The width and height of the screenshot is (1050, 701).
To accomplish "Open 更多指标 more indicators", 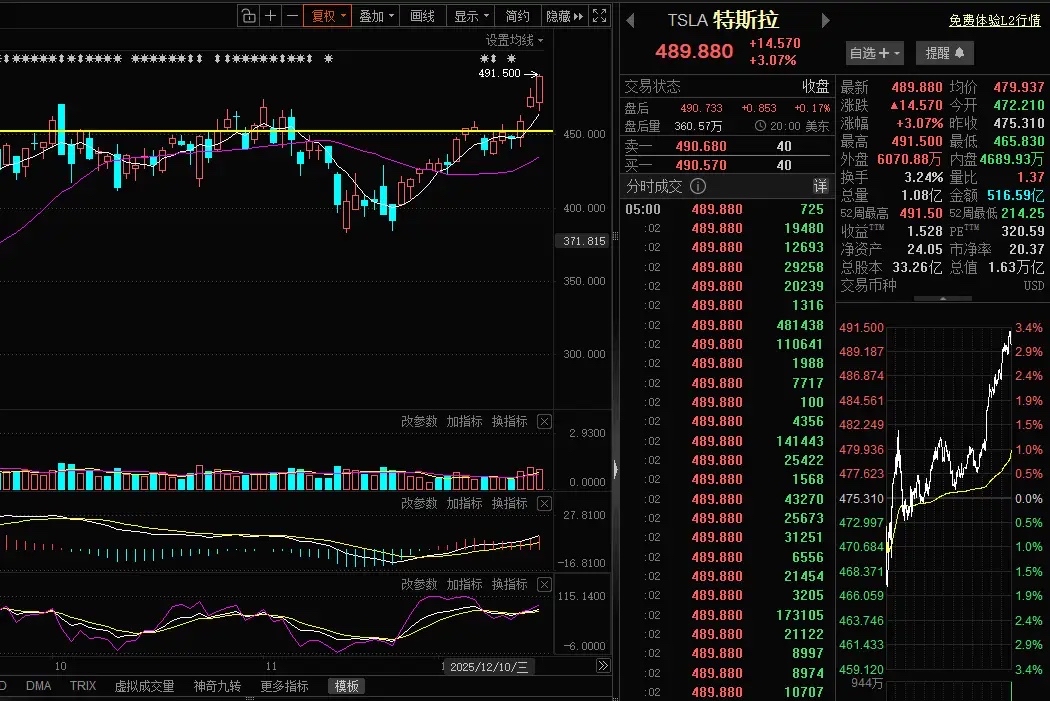I will click(x=284, y=686).
